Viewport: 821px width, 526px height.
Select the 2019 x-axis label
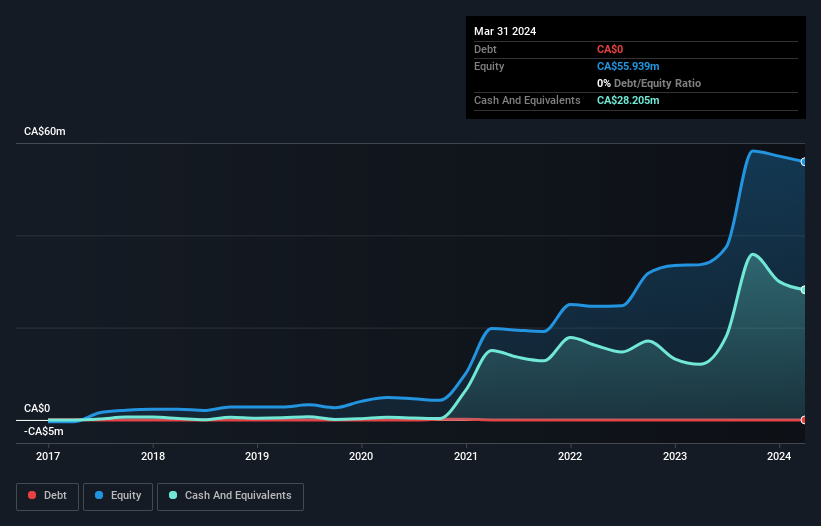257,456
